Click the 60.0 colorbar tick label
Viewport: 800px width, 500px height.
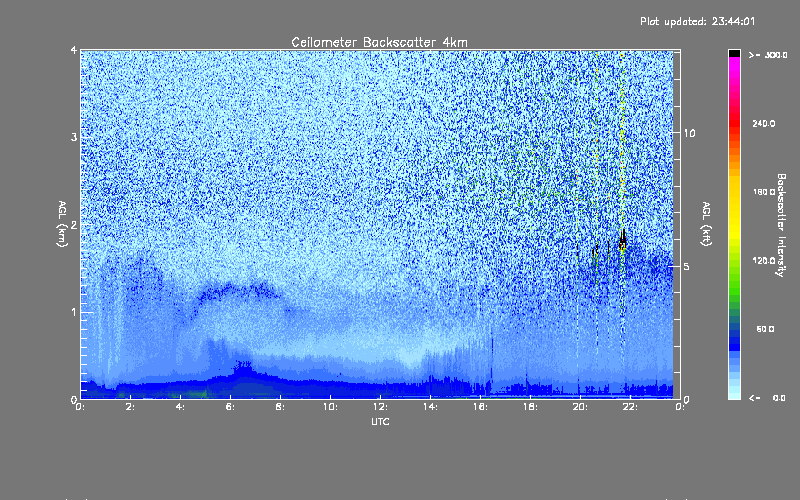coord(765,329)
